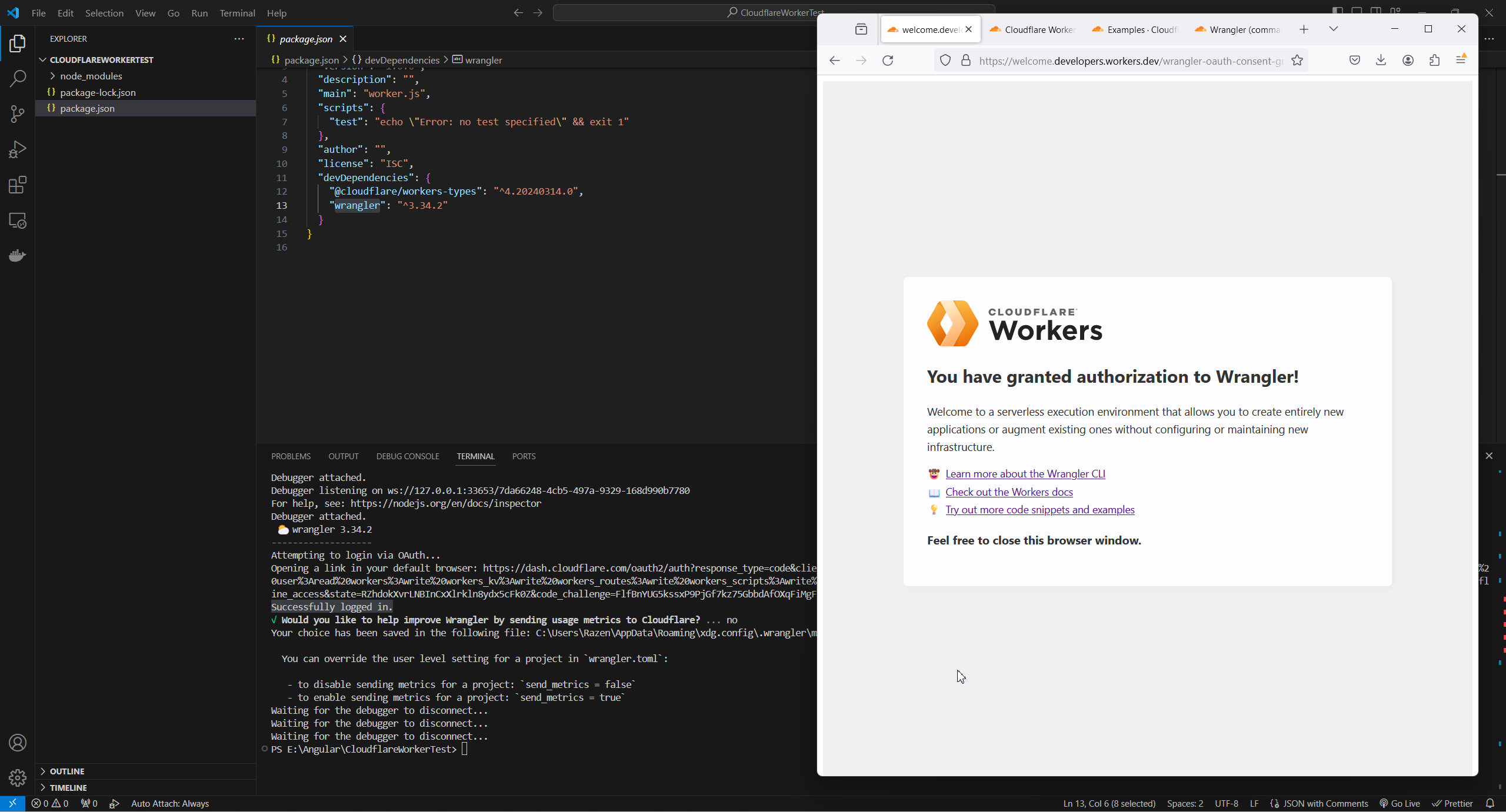Open the Search view in activity bar
The width and height of the screenshot is (1506, 812).
coord(18,78)
